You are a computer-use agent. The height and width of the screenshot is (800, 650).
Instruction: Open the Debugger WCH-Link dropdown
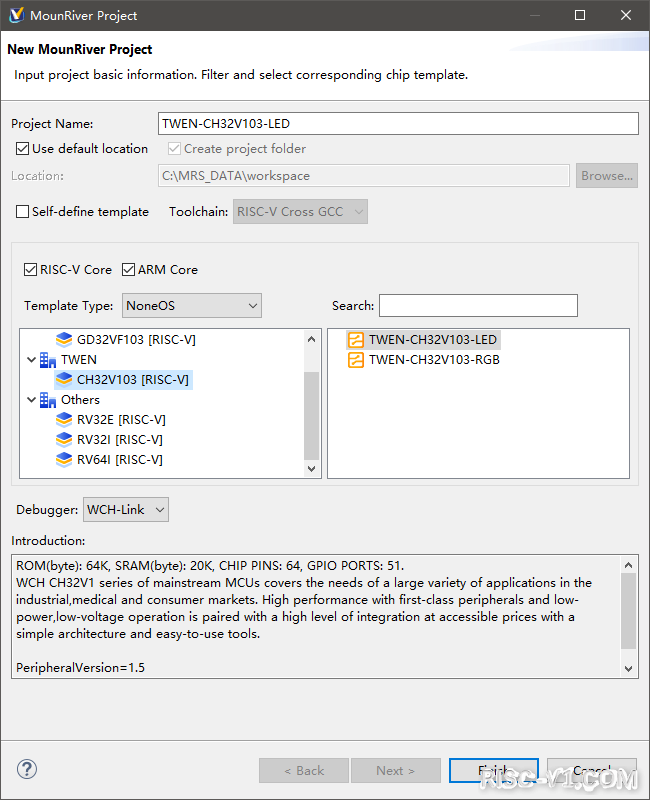coord(126,510)
